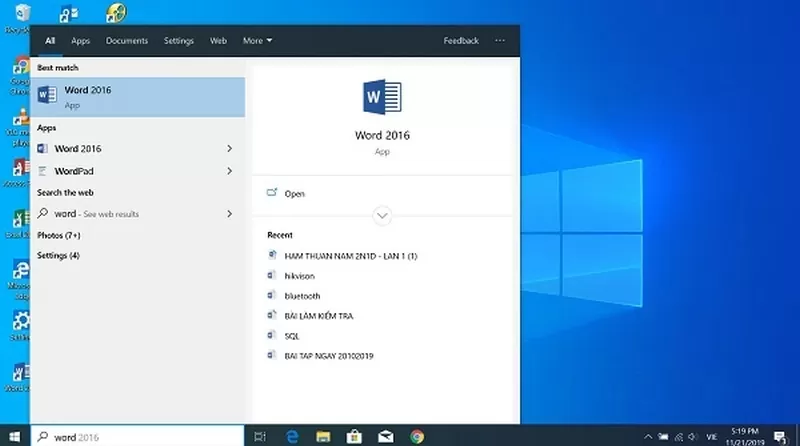
Task: Click the document icon next to SQL
Action: [x=272, y=335]
